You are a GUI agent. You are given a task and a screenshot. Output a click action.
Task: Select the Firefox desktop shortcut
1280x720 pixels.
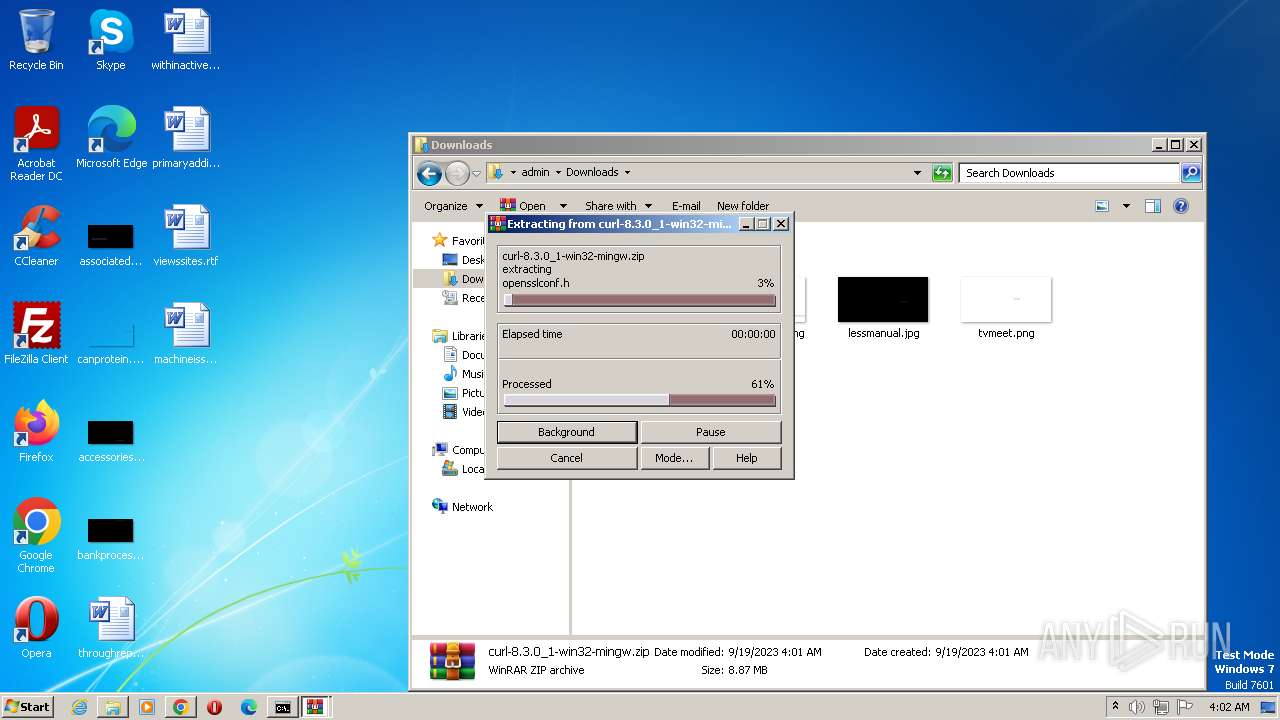(36, 431)
